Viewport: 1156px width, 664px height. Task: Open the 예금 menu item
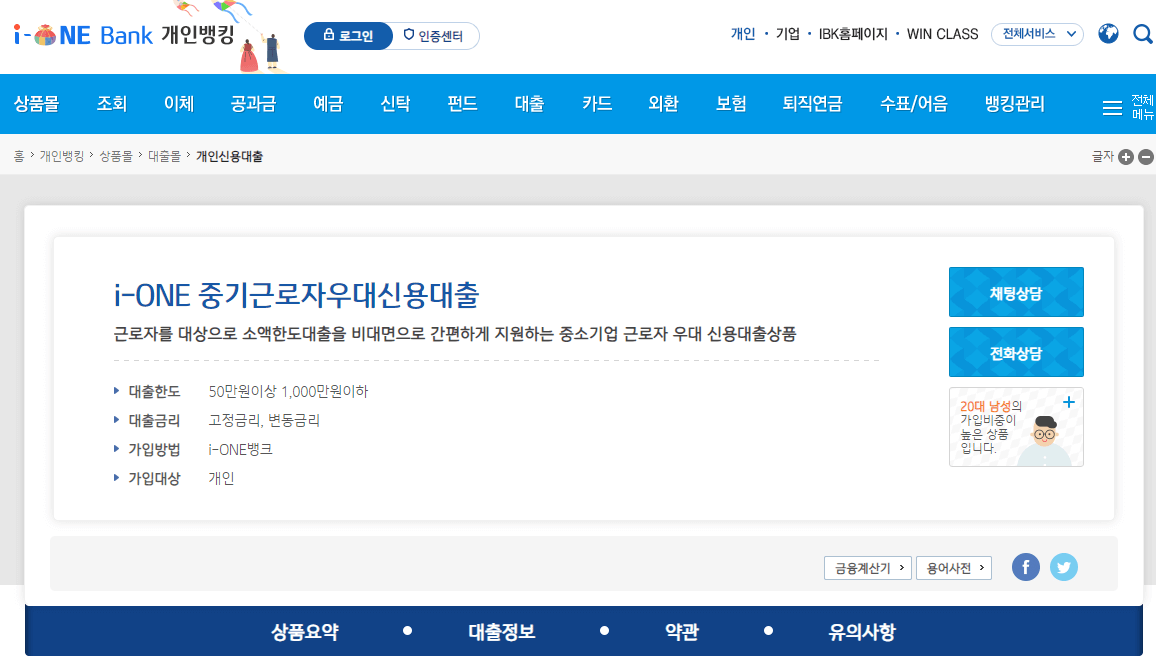(x=329, y=103)
